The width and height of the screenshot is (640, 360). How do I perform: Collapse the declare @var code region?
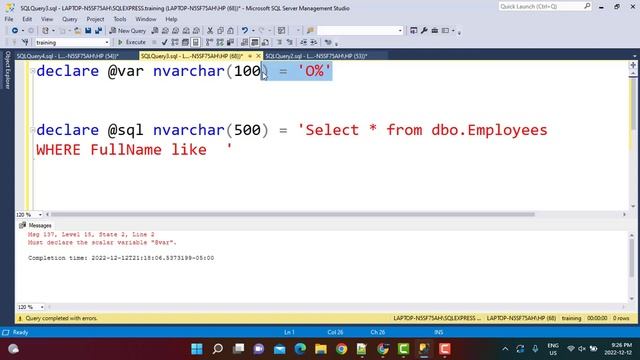(33, 71)
